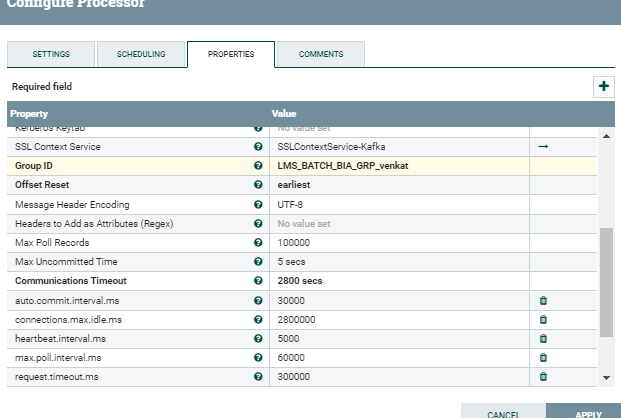
Task: View help for Communications Timeout
Action: 258,281
